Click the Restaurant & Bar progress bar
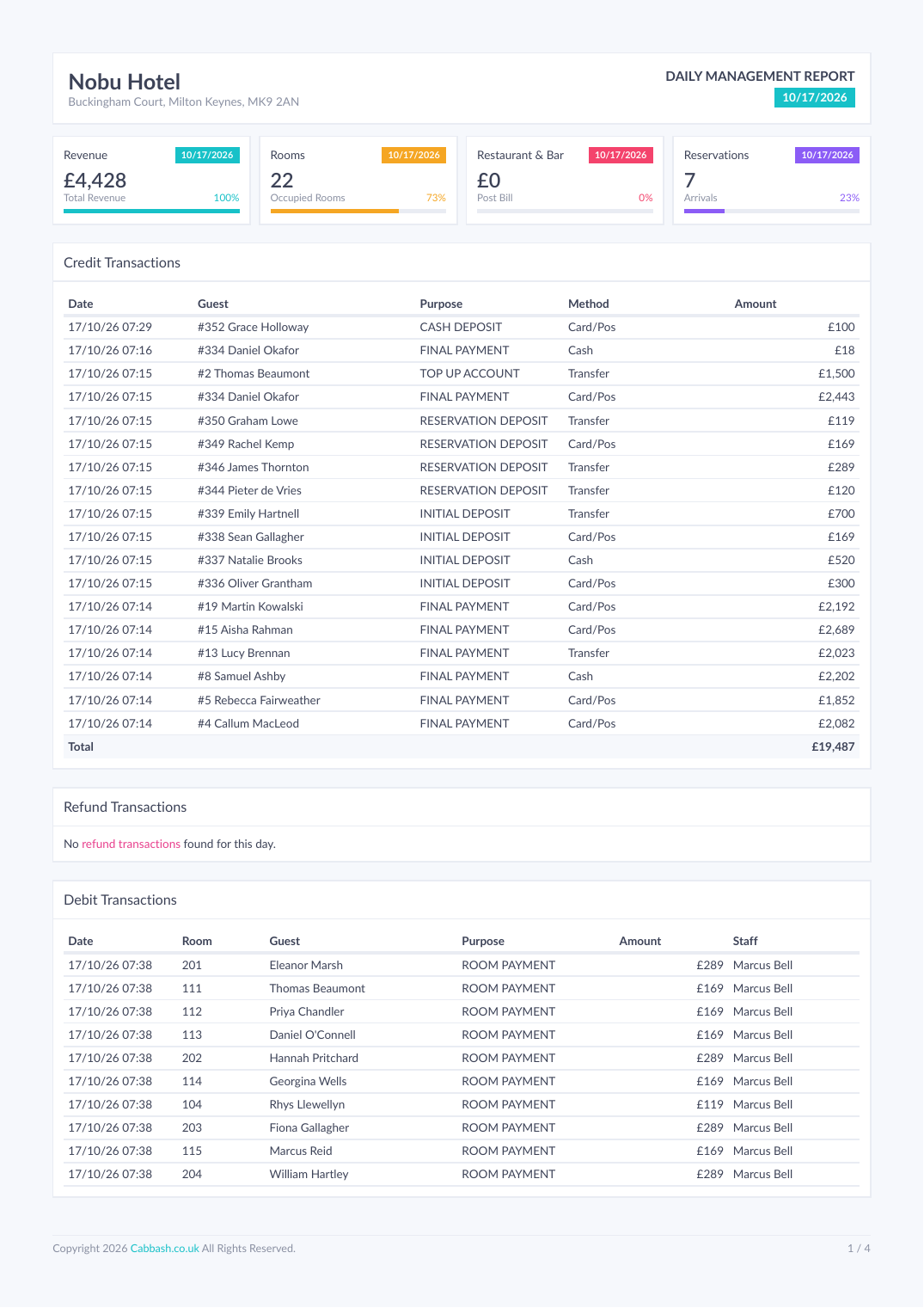Image resolution: width=924 pixels, height=1308 pixels. (x=565, y=211)
